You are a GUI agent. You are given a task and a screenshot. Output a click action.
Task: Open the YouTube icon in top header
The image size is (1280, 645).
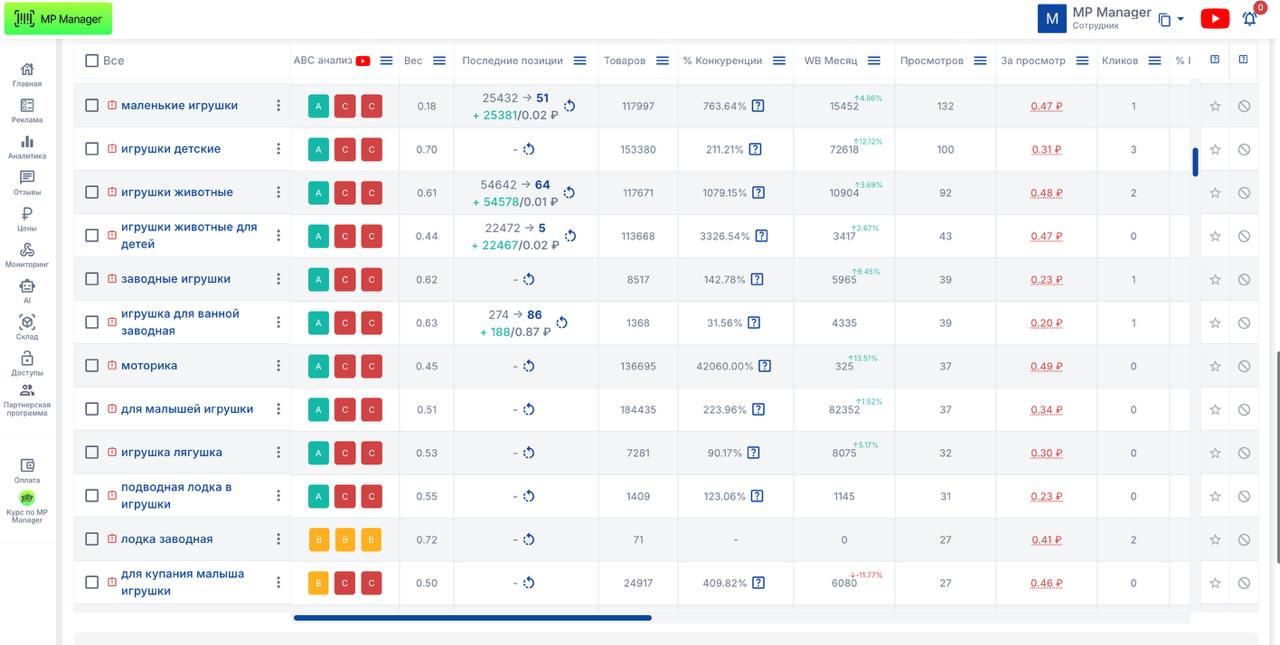[1215, 18]
